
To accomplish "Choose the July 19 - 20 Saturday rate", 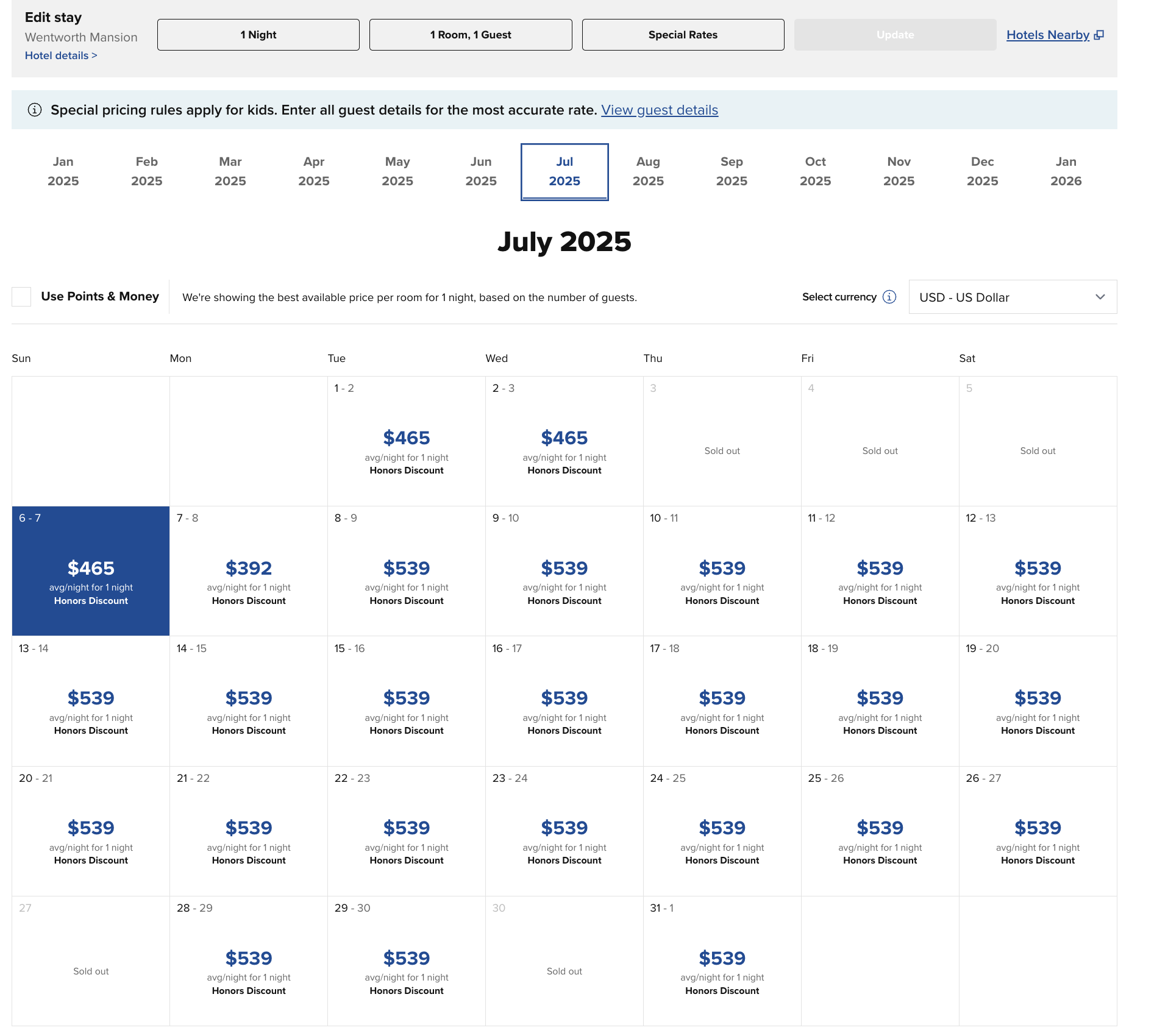I will 1037,701.
